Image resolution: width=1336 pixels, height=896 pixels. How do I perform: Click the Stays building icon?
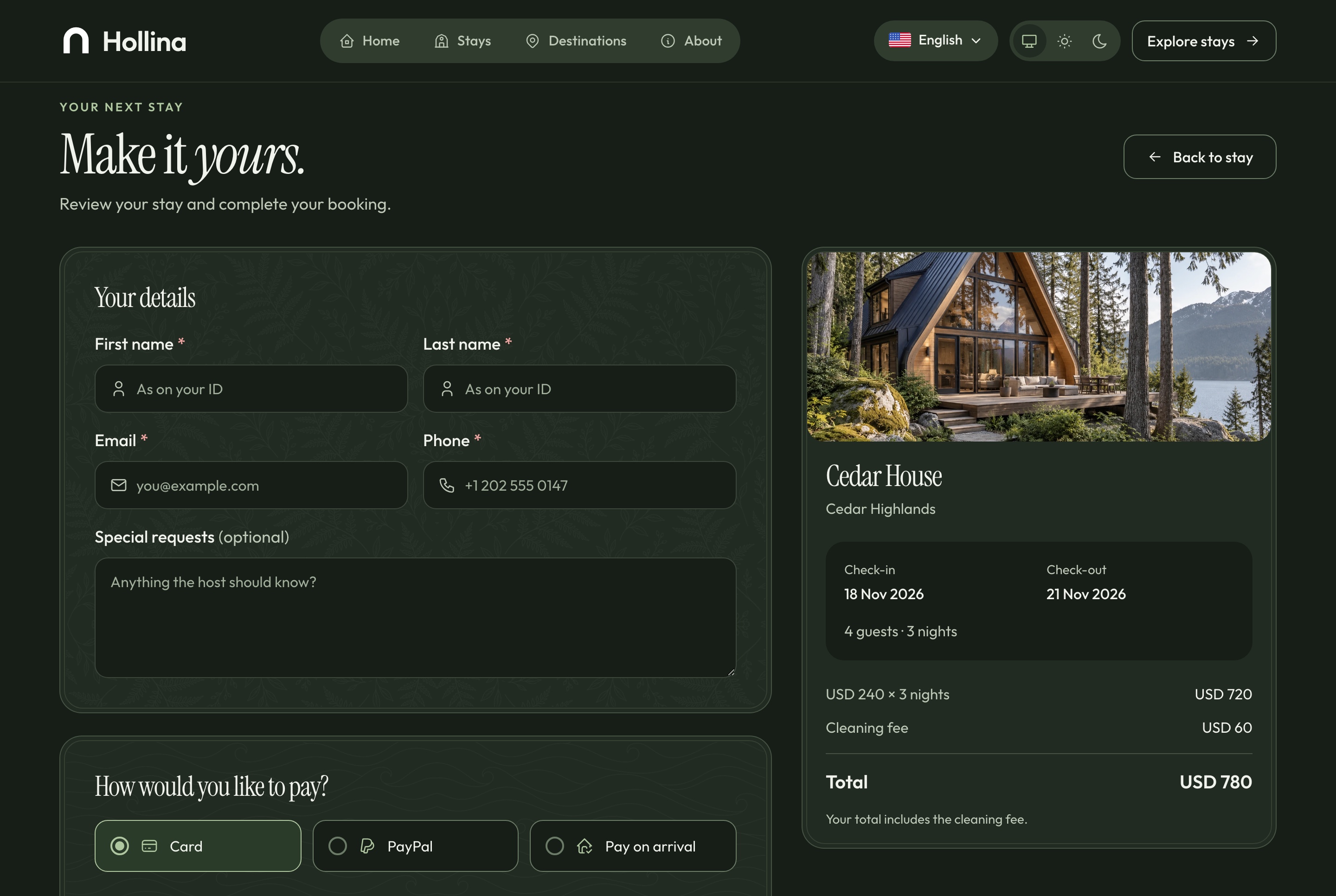(x=441, y=41)
